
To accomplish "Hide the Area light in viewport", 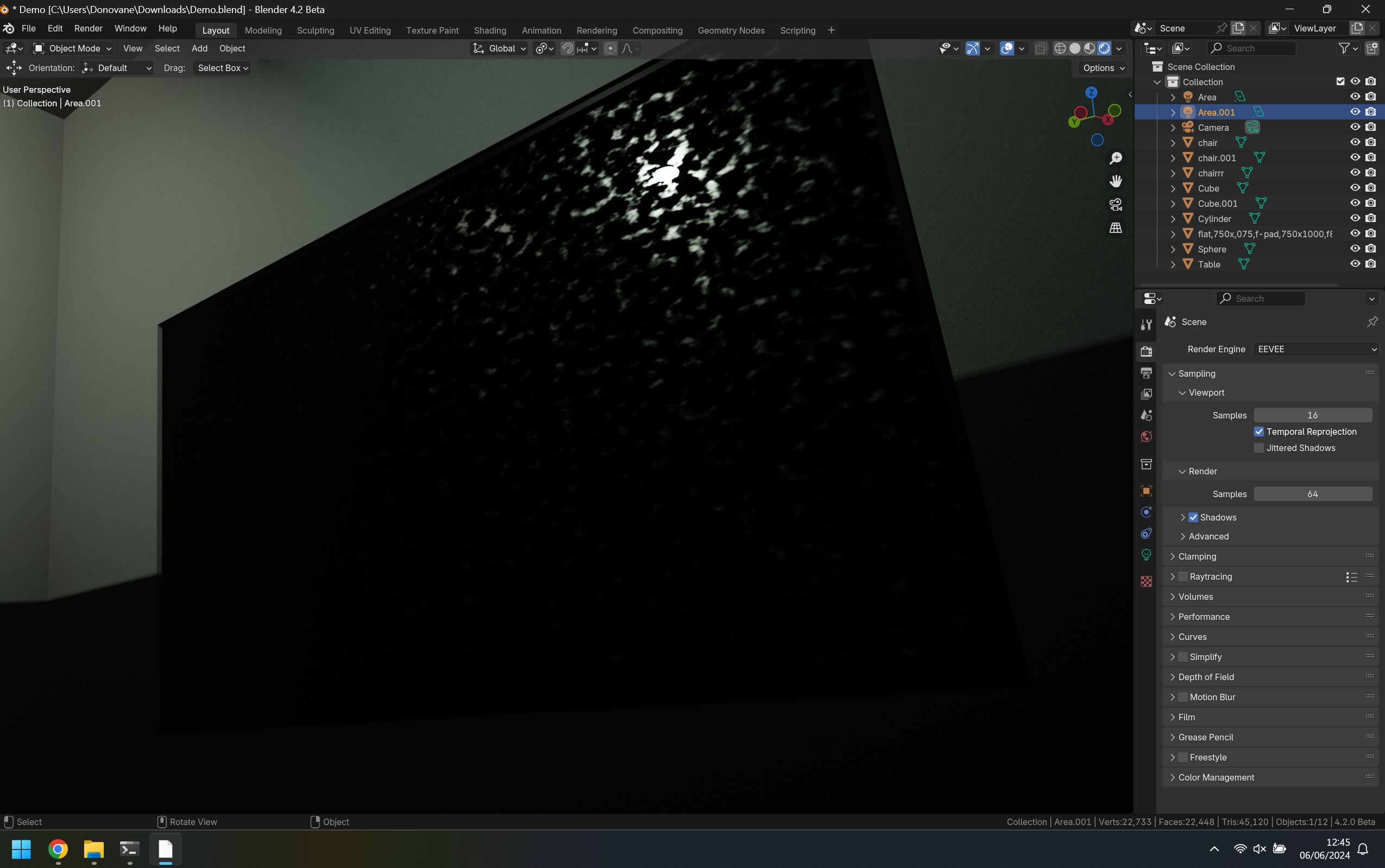I will pos(1355,97).
